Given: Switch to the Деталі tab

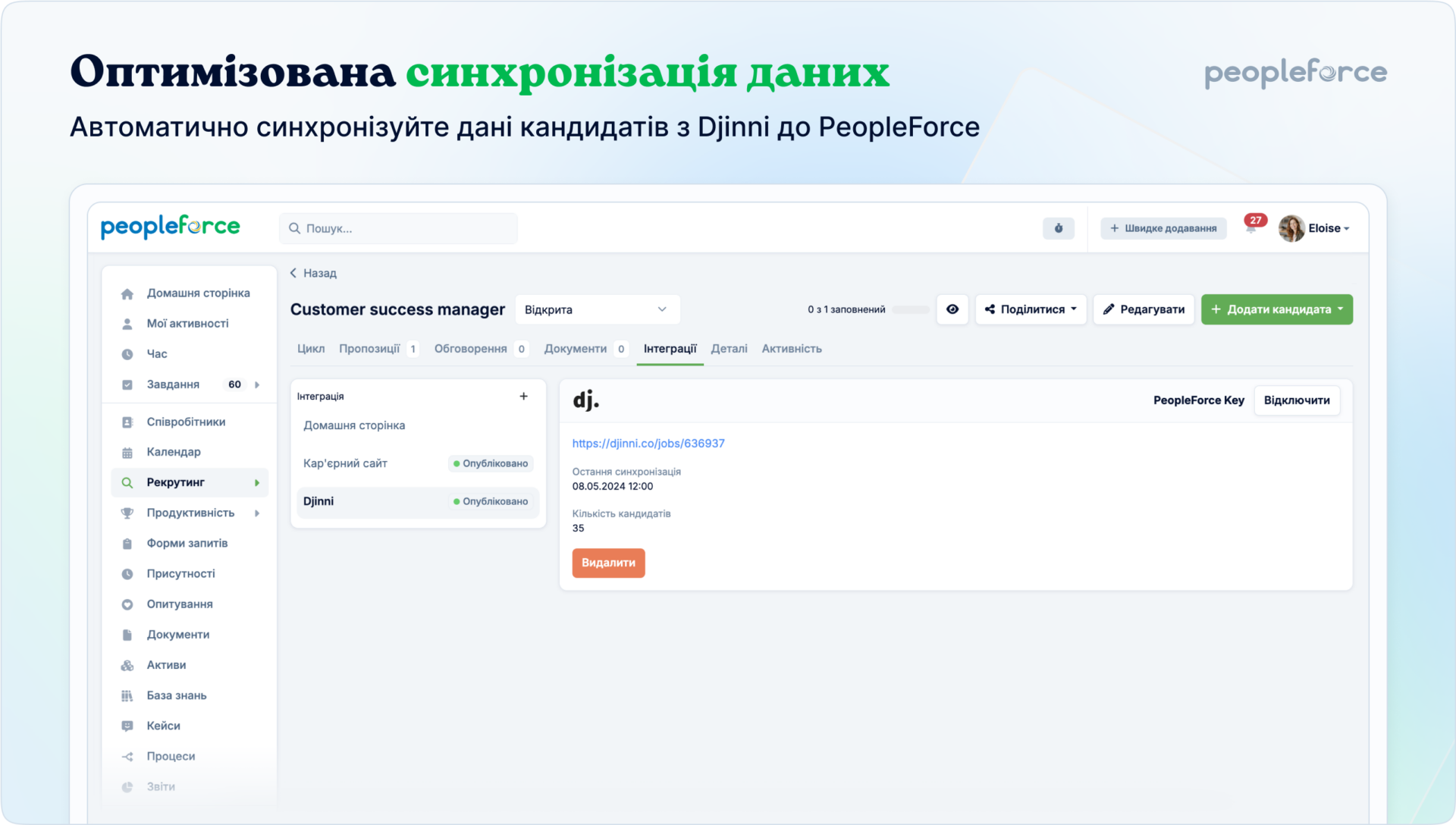Looking at the screenshot, I should [x=729, y=349].
